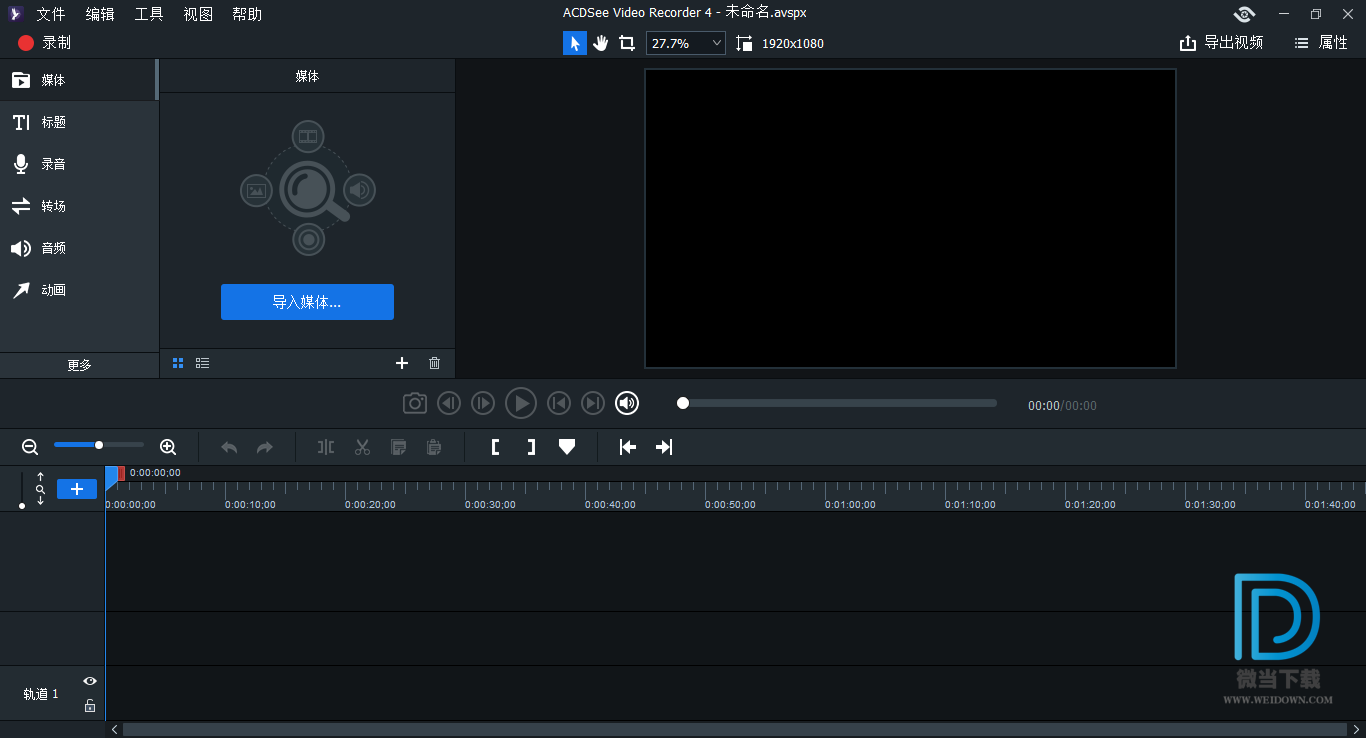This screenshot has width=1366, height=738.
Task: Select the 转场 transitions item
Action: click(x=79, y=206)
